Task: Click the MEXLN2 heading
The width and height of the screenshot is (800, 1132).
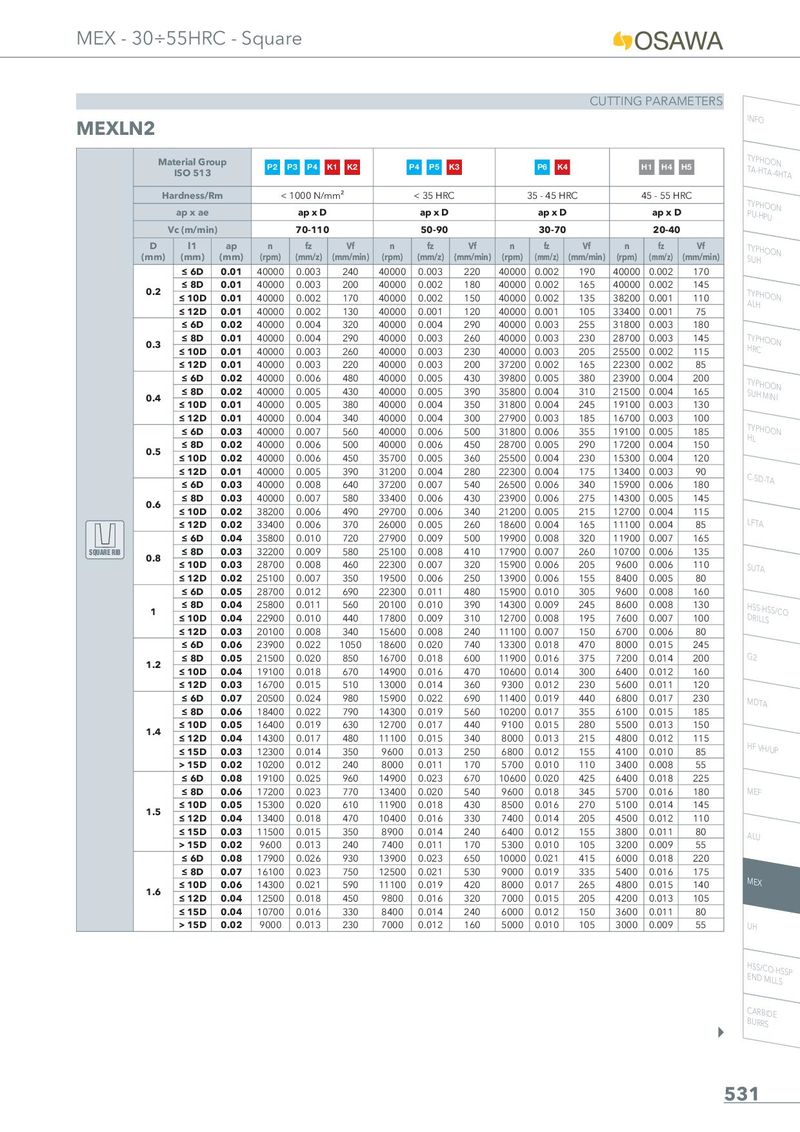Action: (116, 129)
